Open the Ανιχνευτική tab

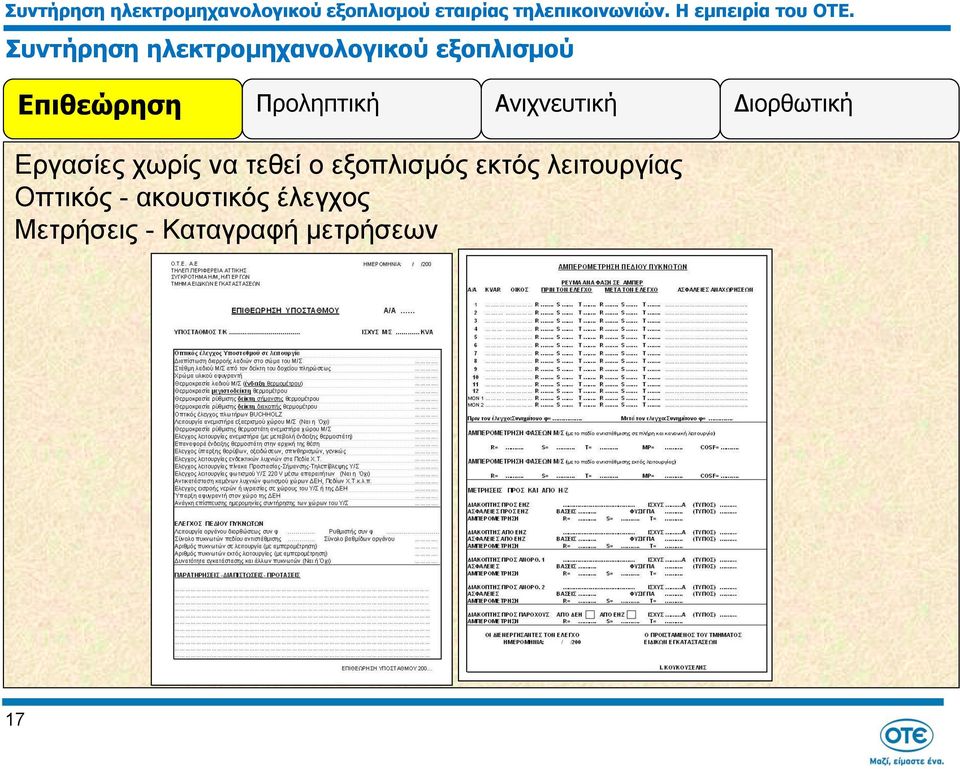click(601, 108)
